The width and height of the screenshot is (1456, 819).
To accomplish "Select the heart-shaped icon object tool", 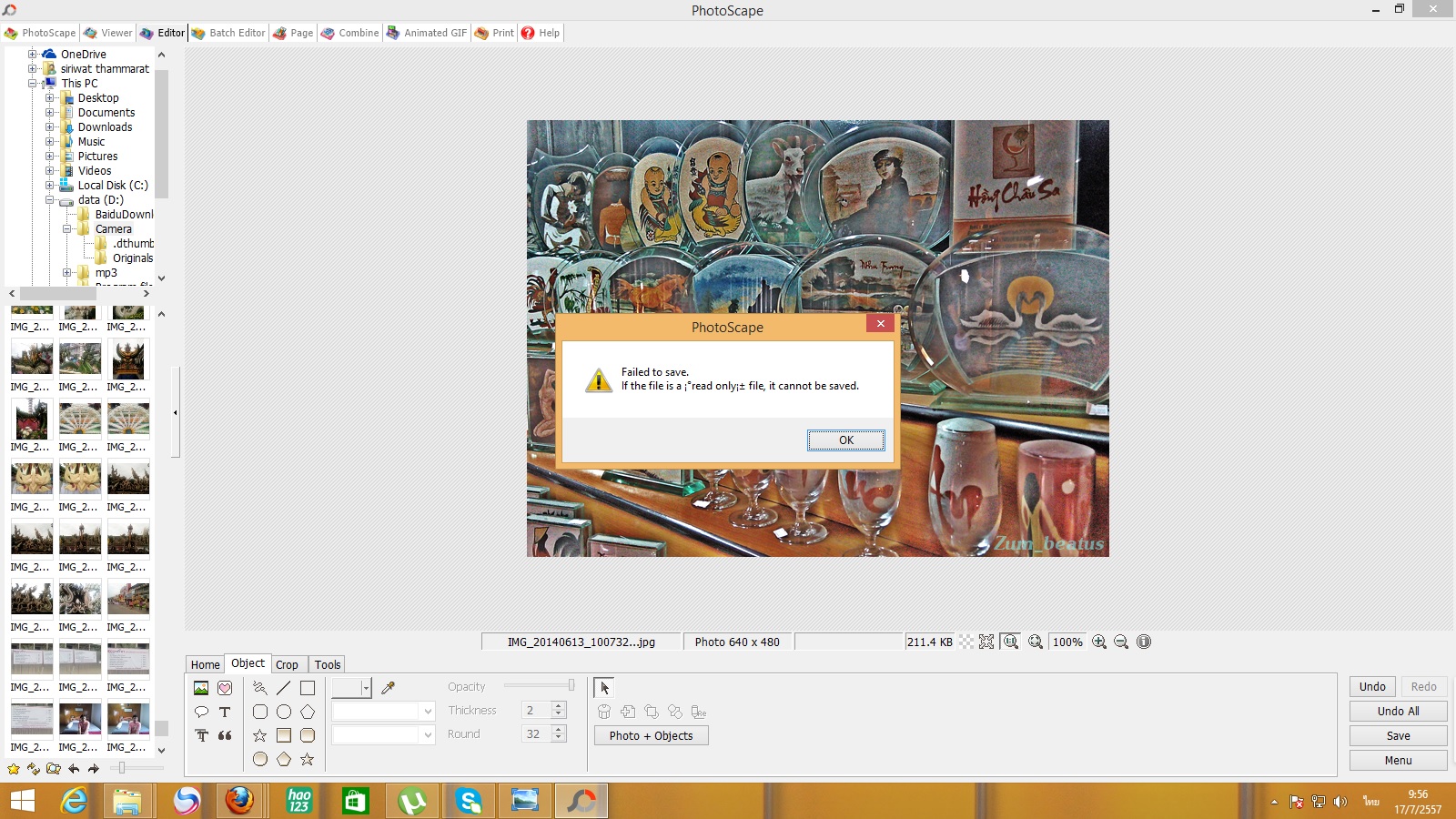I will [225, 688].
